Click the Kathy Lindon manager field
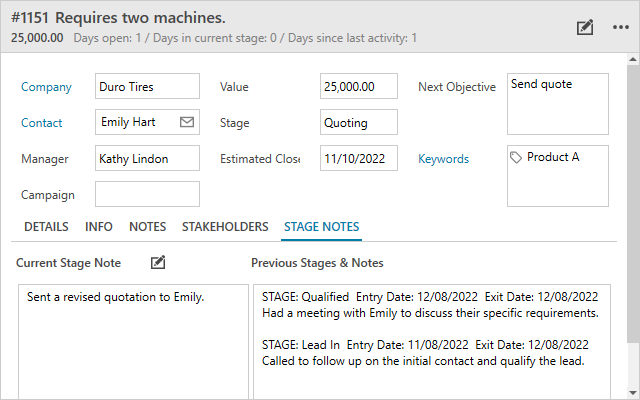Viewport: 640px width, 400px height. [x=147, y=159]
